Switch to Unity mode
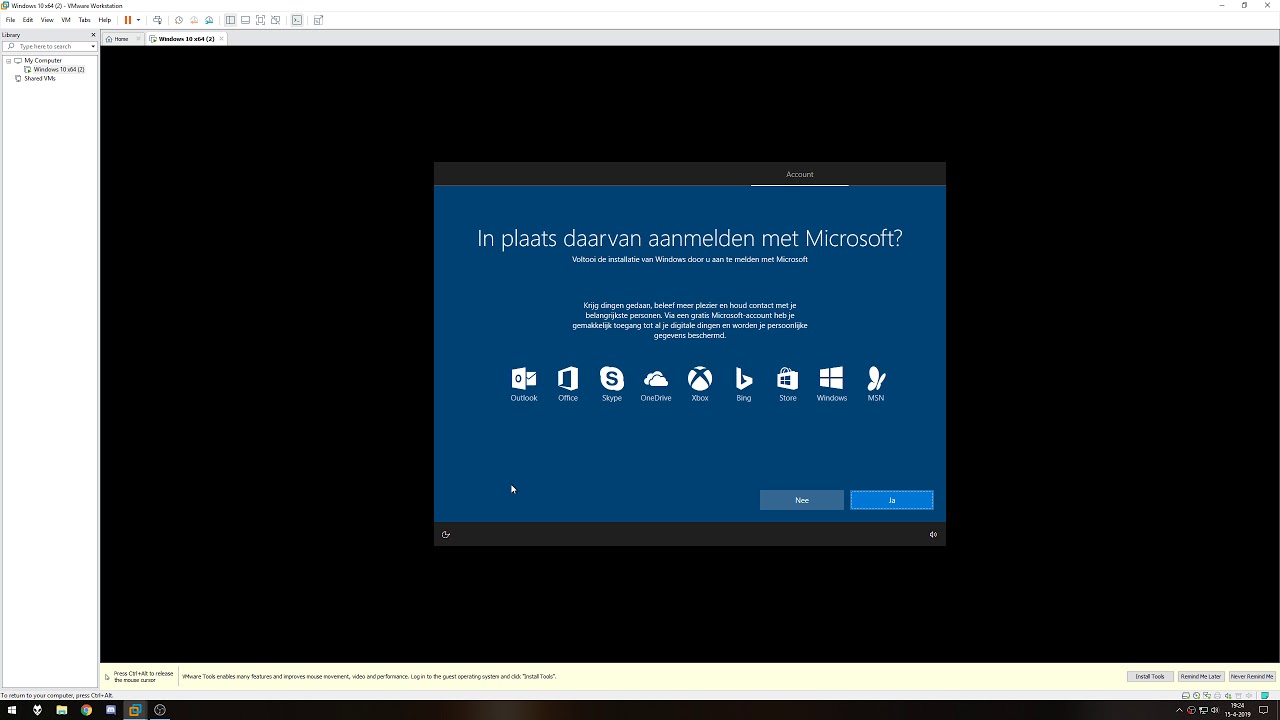Viewport: 1280px width, 720px height. pos(275,20)
